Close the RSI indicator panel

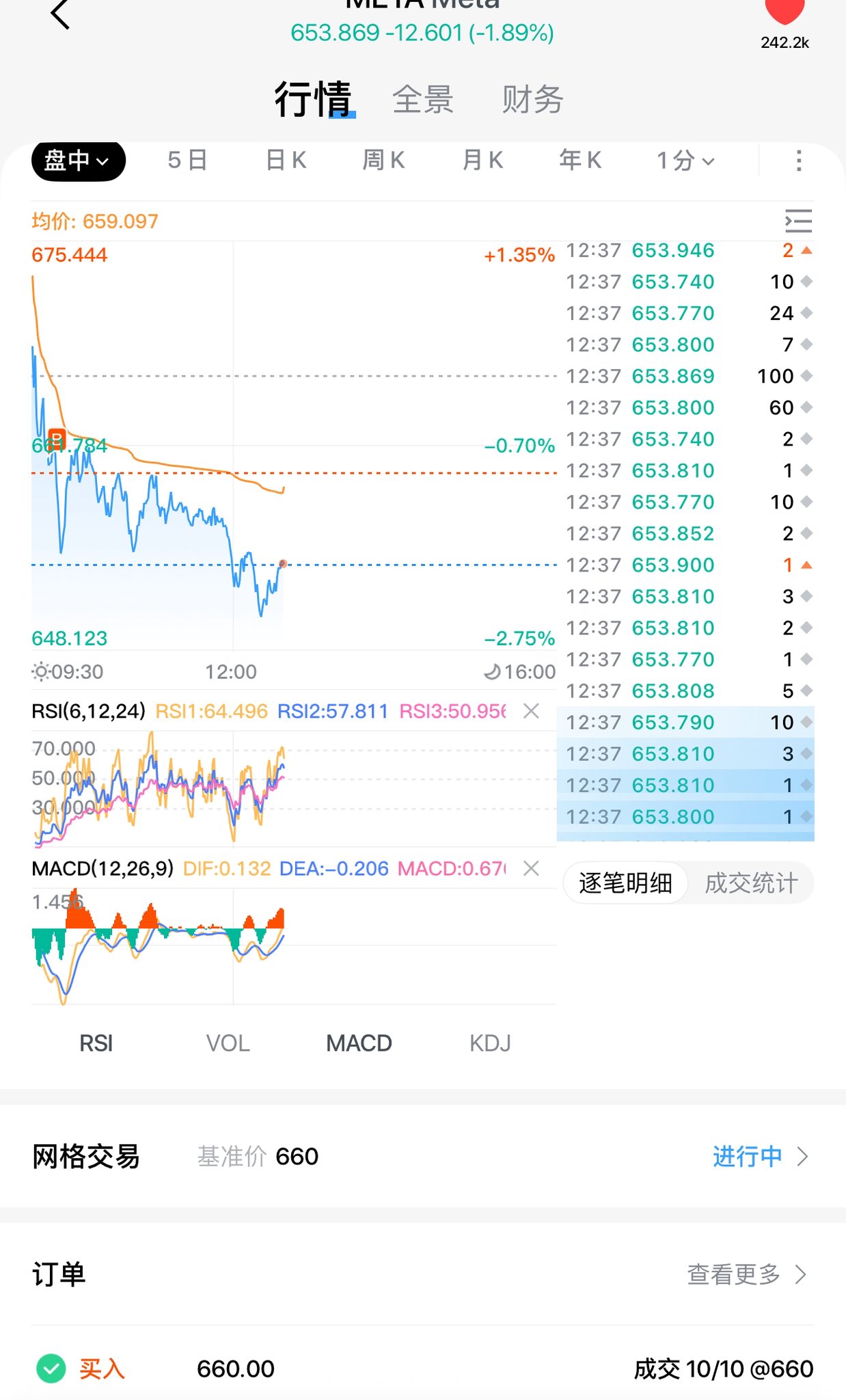[x=531, y=711]
